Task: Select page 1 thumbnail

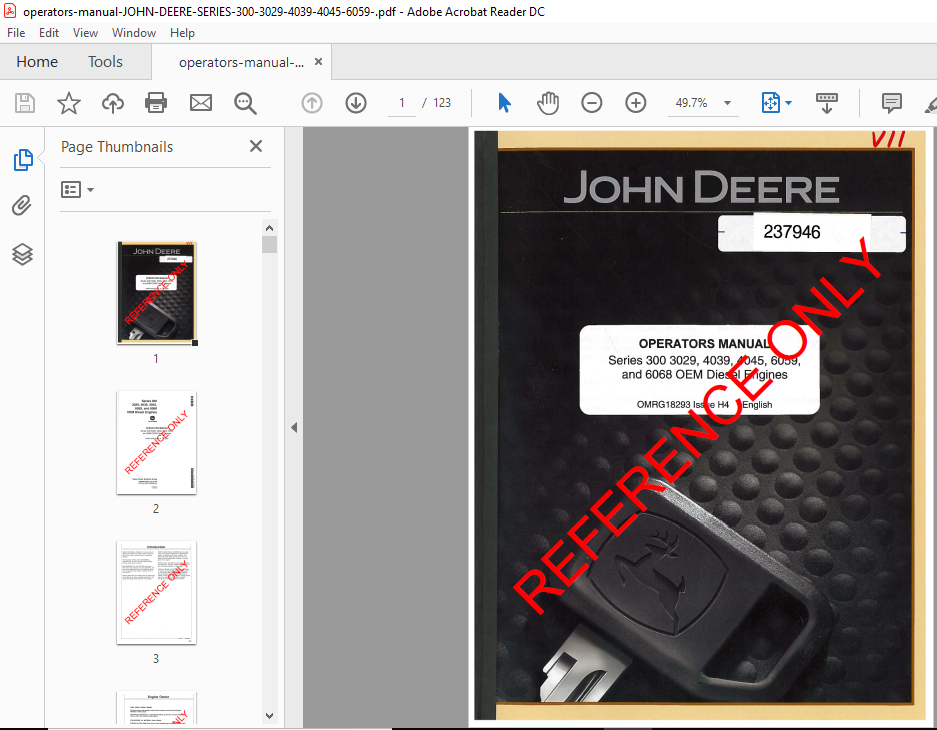Action: click(x=157, y=293)
